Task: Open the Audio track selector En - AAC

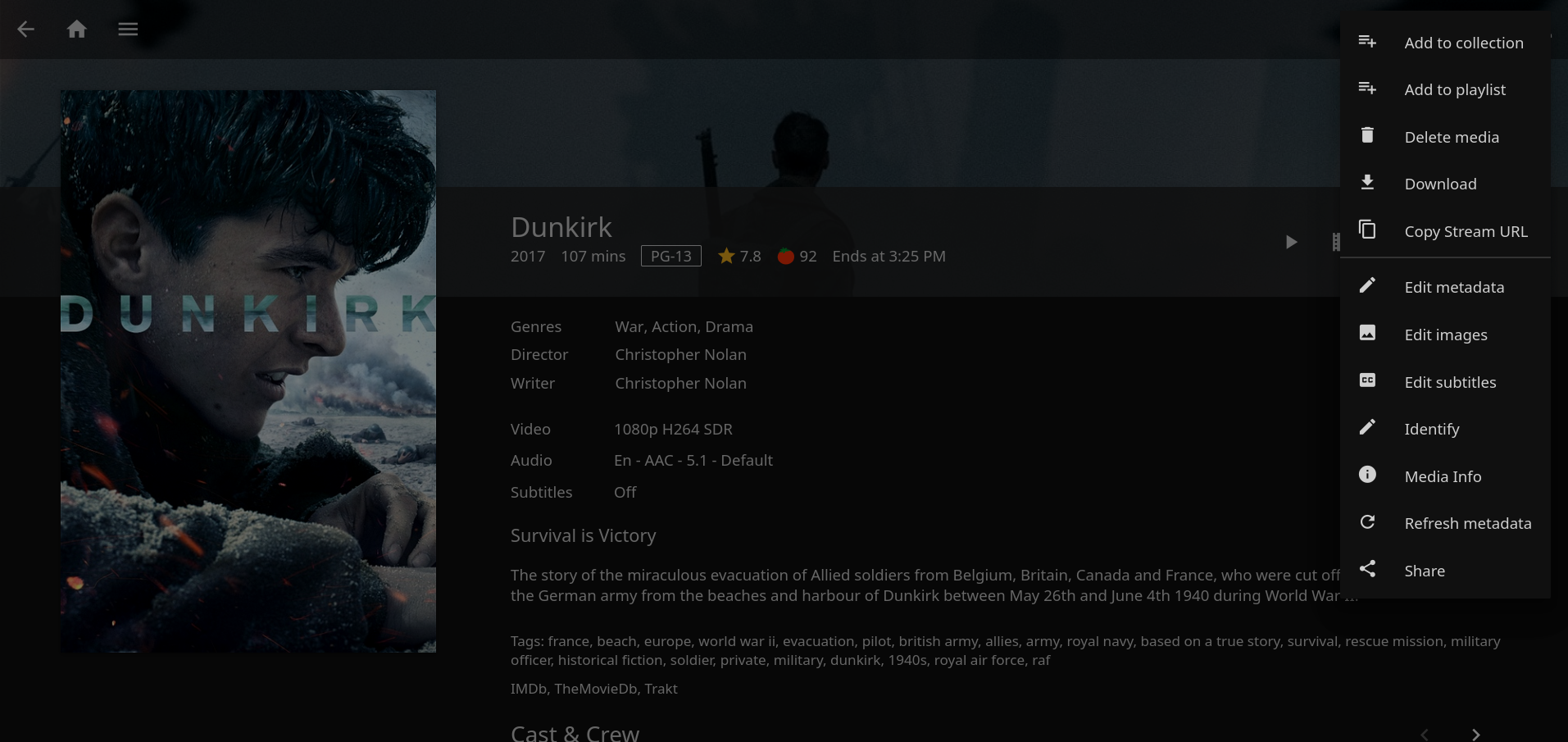Action: (x=693, y=460)
